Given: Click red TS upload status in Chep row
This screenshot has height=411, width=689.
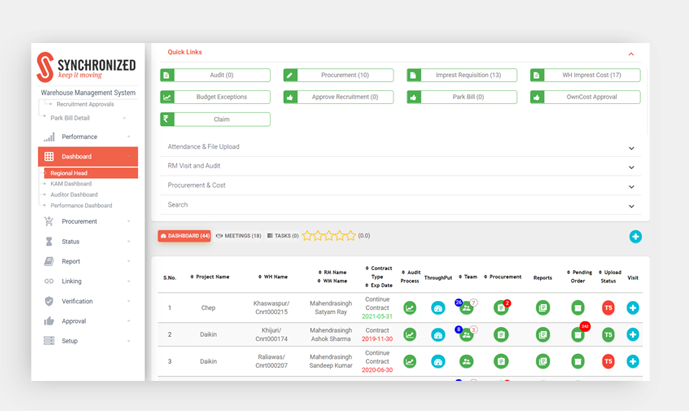Looking at the screenshot, I should tap(608, 308).
